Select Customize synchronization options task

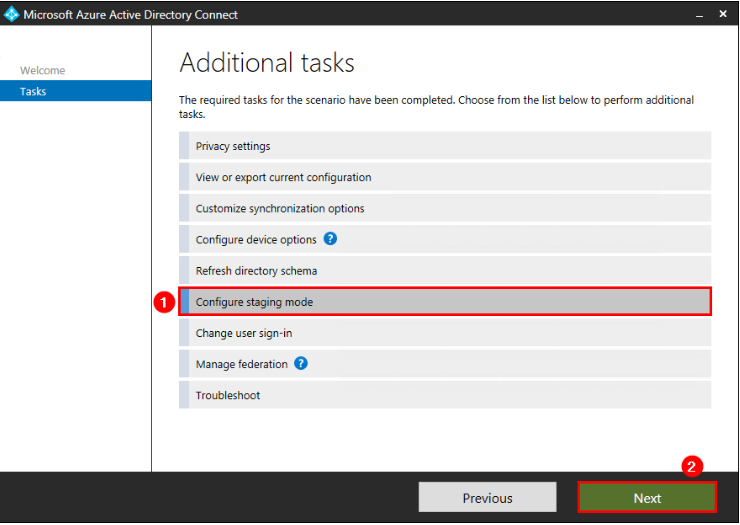coord(445,208)
